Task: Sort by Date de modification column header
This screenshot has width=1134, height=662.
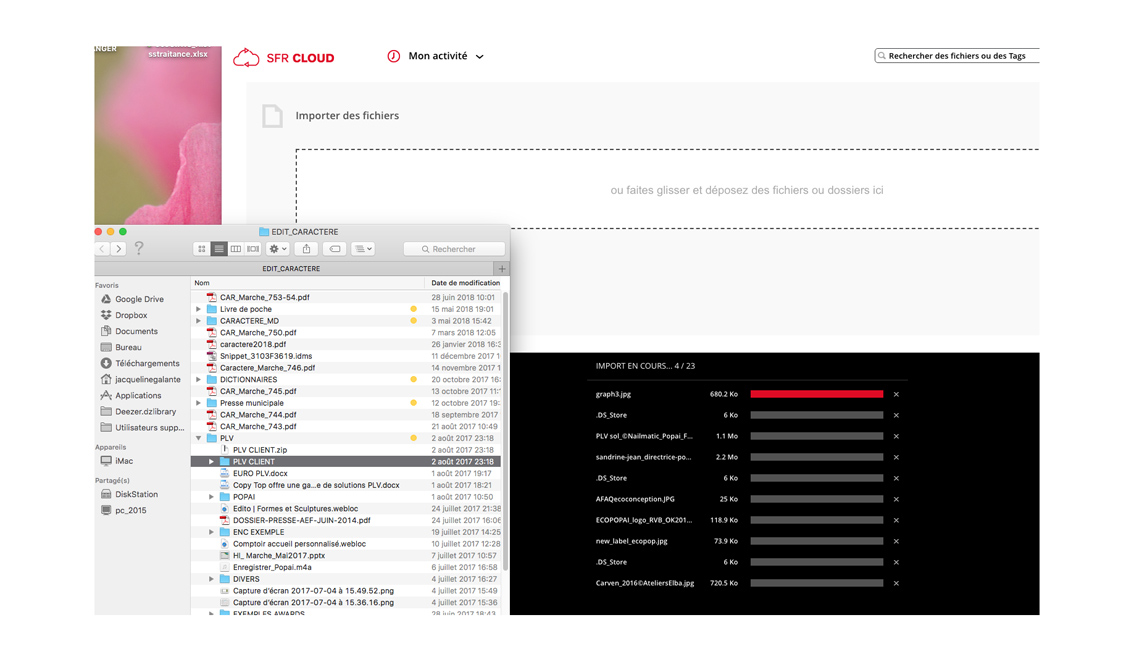Action: [465, 283]
